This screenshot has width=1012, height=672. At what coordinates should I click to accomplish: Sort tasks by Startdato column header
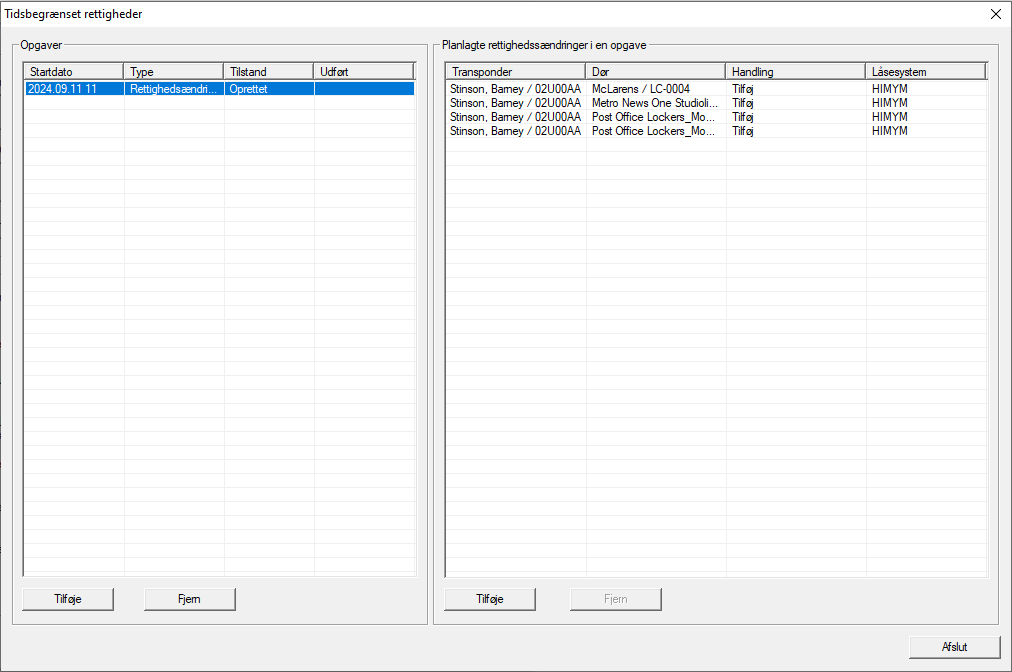click(x=73, y=72)
